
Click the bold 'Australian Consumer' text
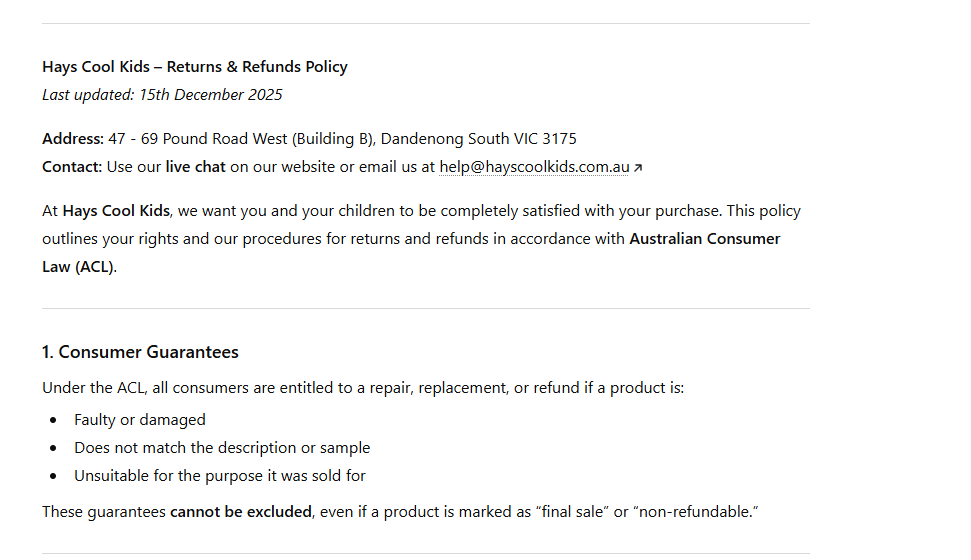tap(704, 239)
